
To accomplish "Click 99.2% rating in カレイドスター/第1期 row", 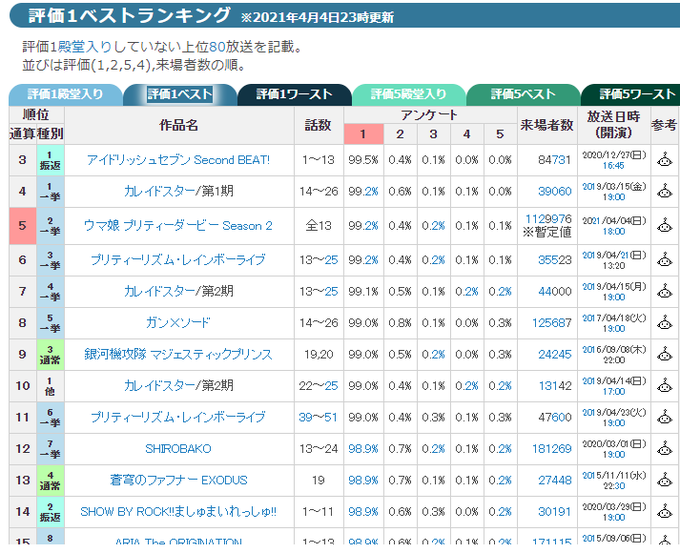I will (x=363, y=191).
